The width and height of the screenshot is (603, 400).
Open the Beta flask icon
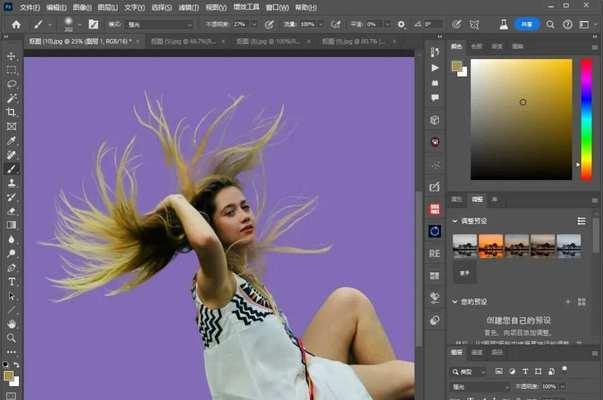tap(503, 25)
